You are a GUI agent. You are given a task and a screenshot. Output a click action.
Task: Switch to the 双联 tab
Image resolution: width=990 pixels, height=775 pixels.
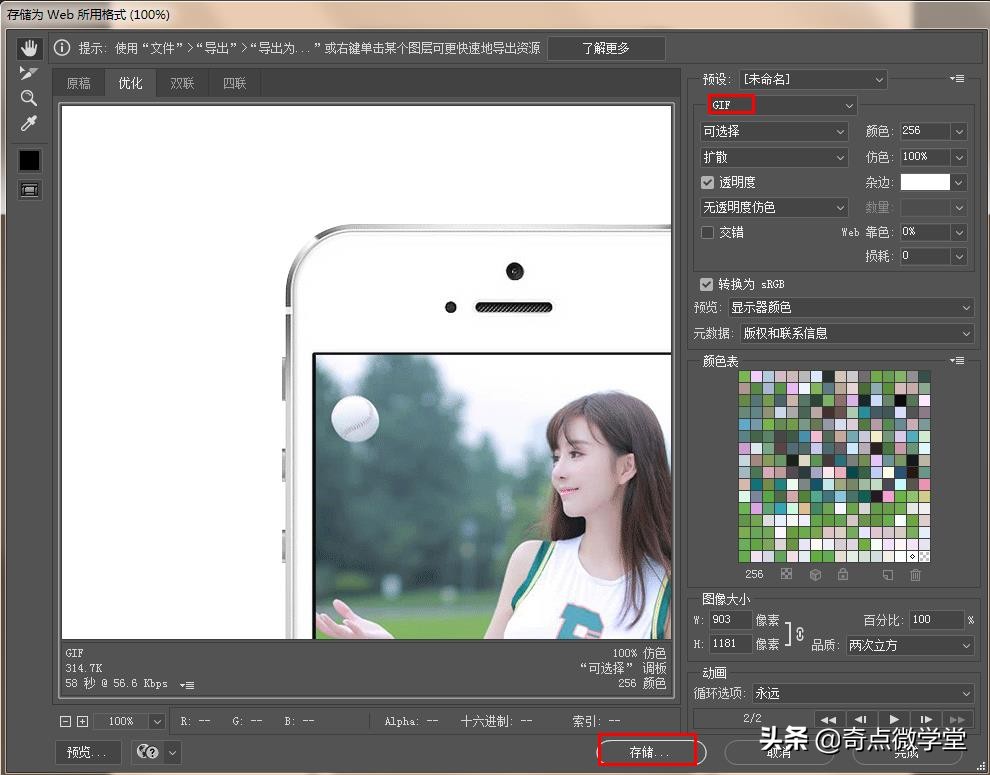(x=182, y=84)
